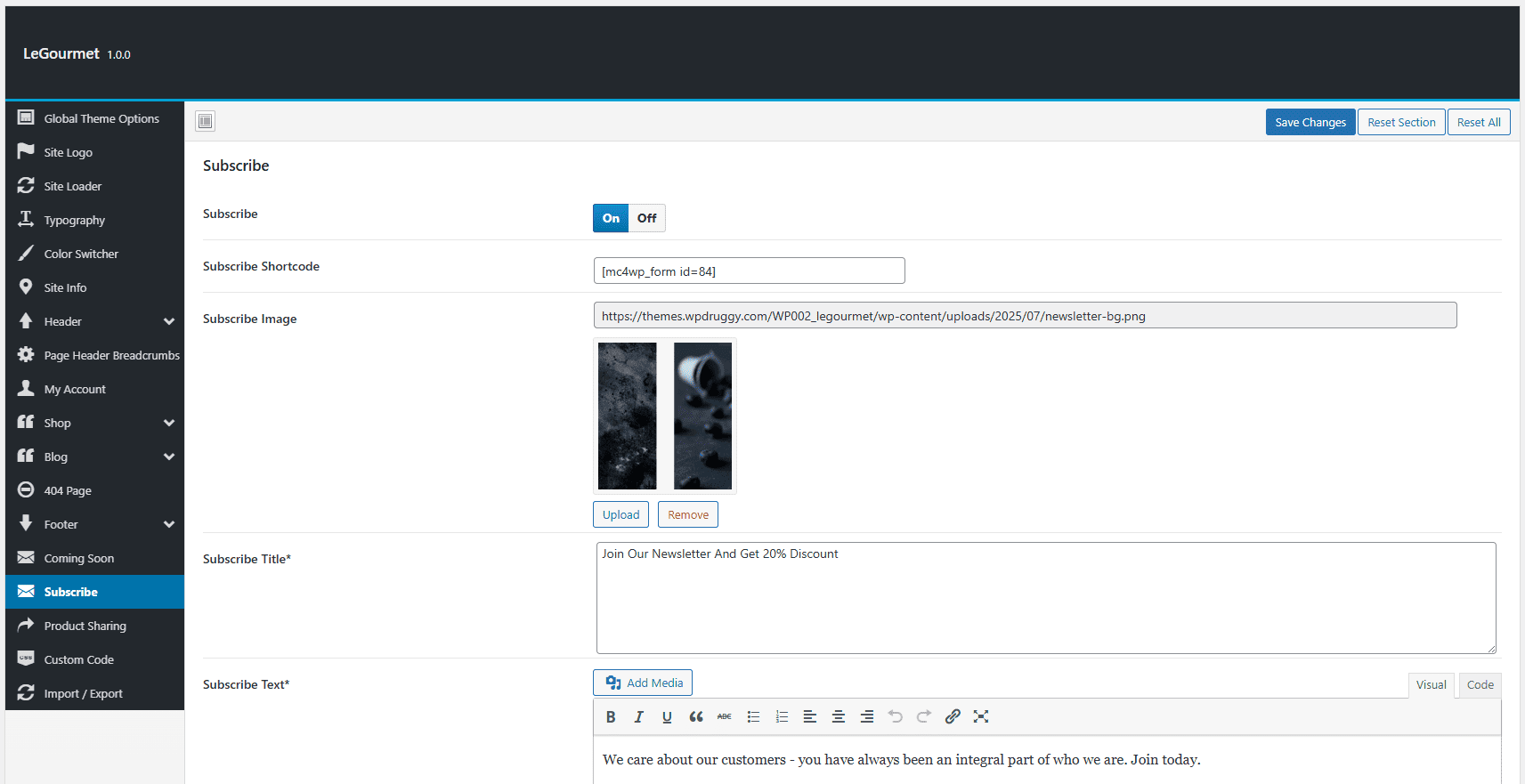Click the expand-all sections icon
The image size is (1525, 784).
(x=206, y=121)
